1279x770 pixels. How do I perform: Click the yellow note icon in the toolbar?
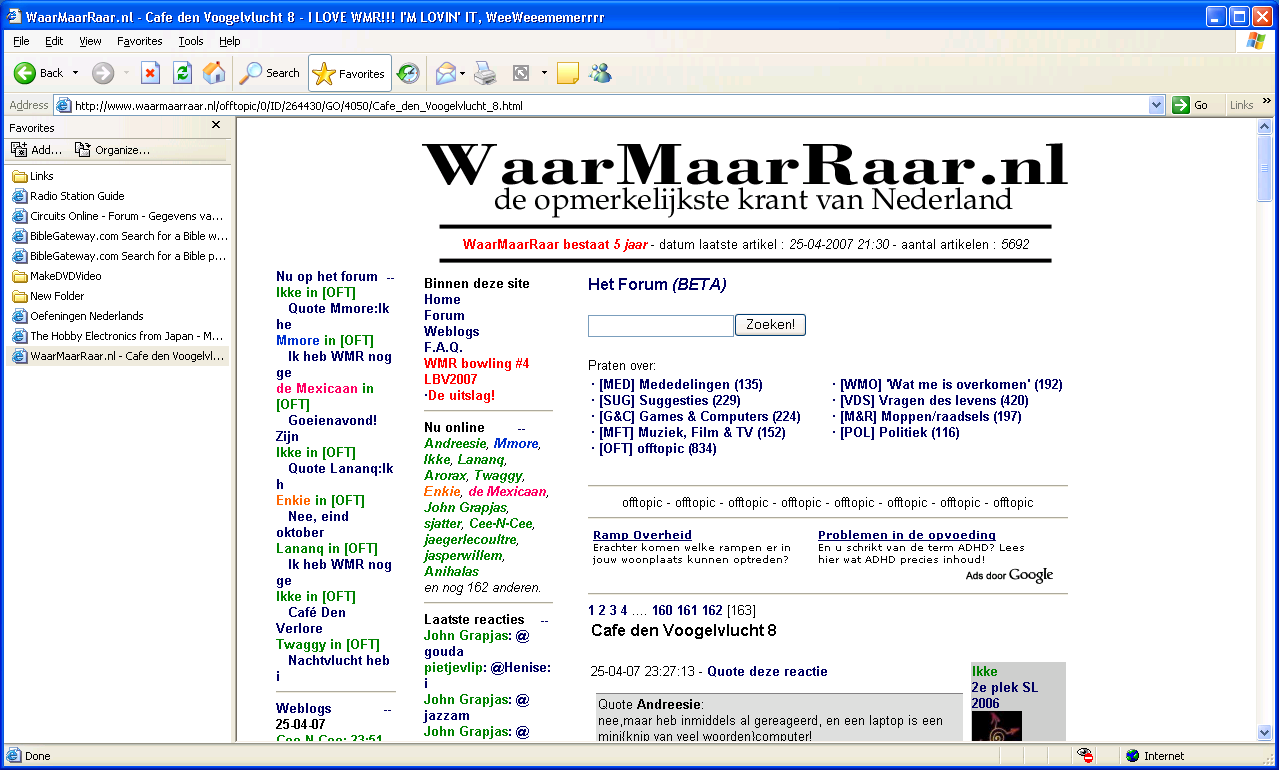coord(568,73)
